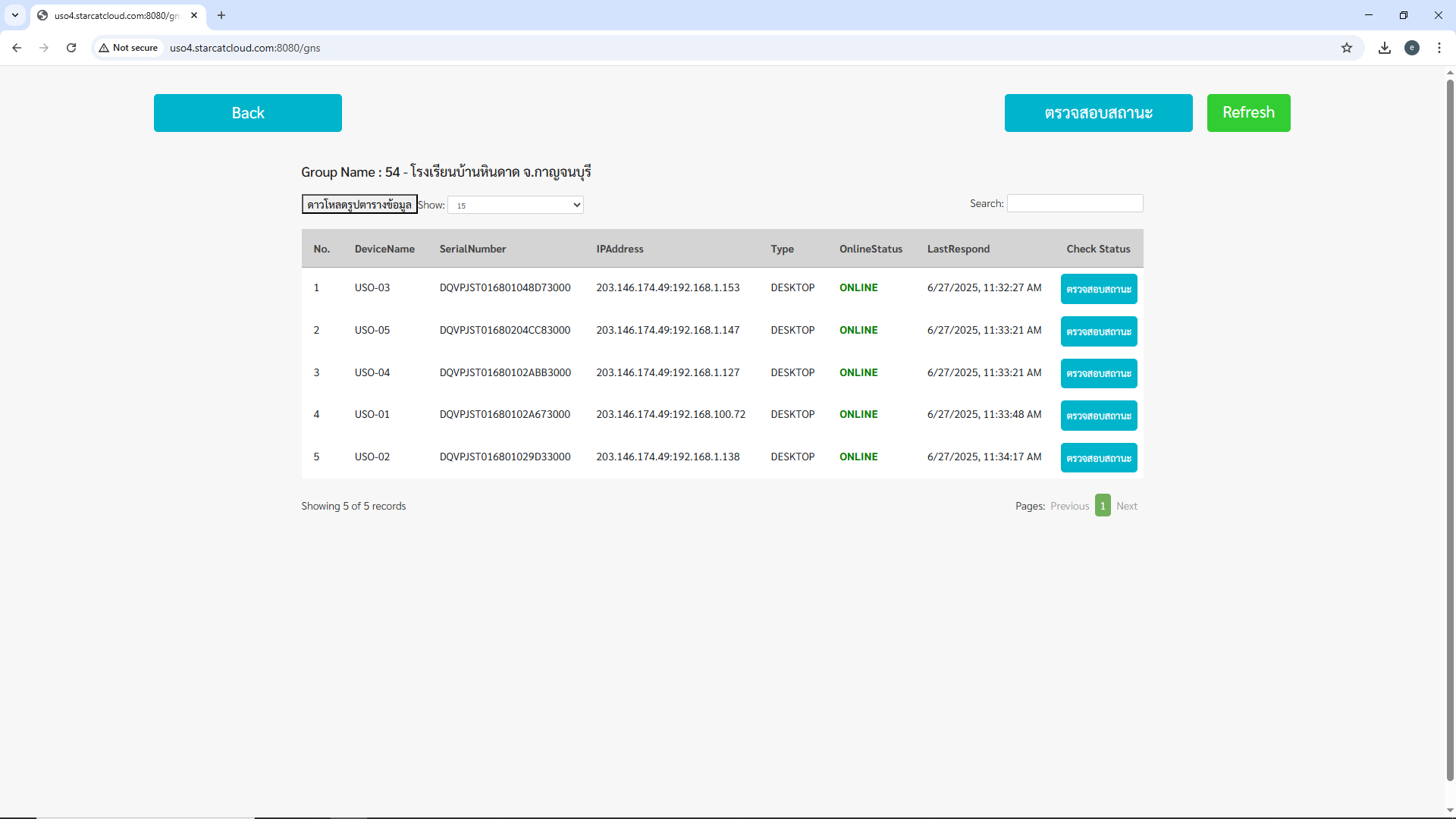Image resolution: width=1456 pixels, height=819 pixels.
Task: Click the ดาวโหลดรูปตารางข้อมูล button
Action: point(359,205)
